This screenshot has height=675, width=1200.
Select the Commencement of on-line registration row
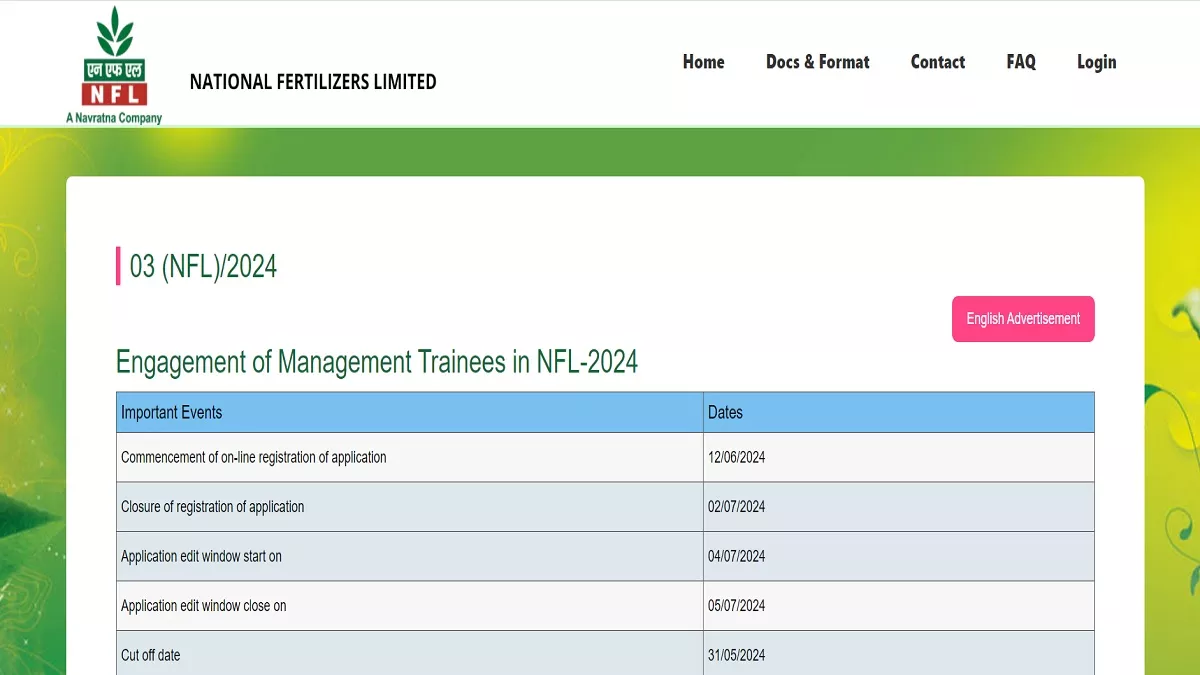coord(253,457)
